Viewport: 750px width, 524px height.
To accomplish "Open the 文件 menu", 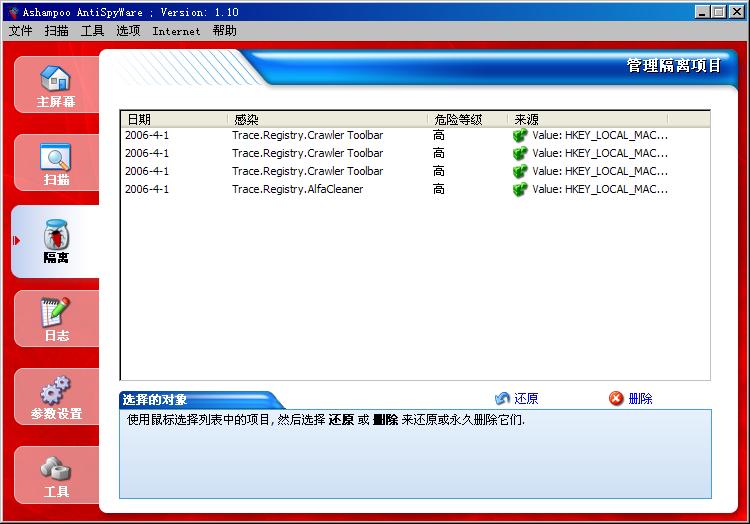I will coord(20,31).
